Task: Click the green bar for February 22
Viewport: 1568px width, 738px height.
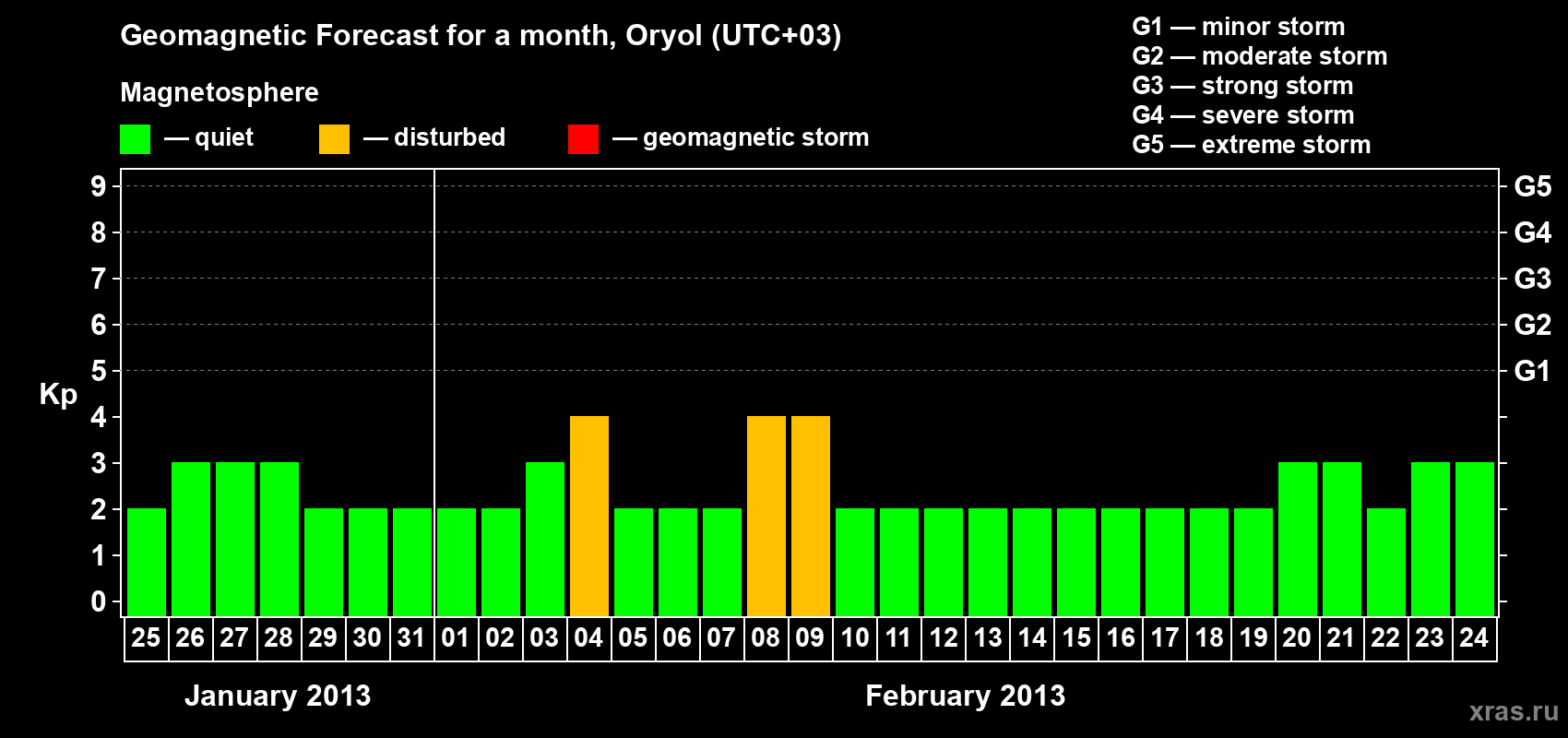Action: (x=1386, y=563)
